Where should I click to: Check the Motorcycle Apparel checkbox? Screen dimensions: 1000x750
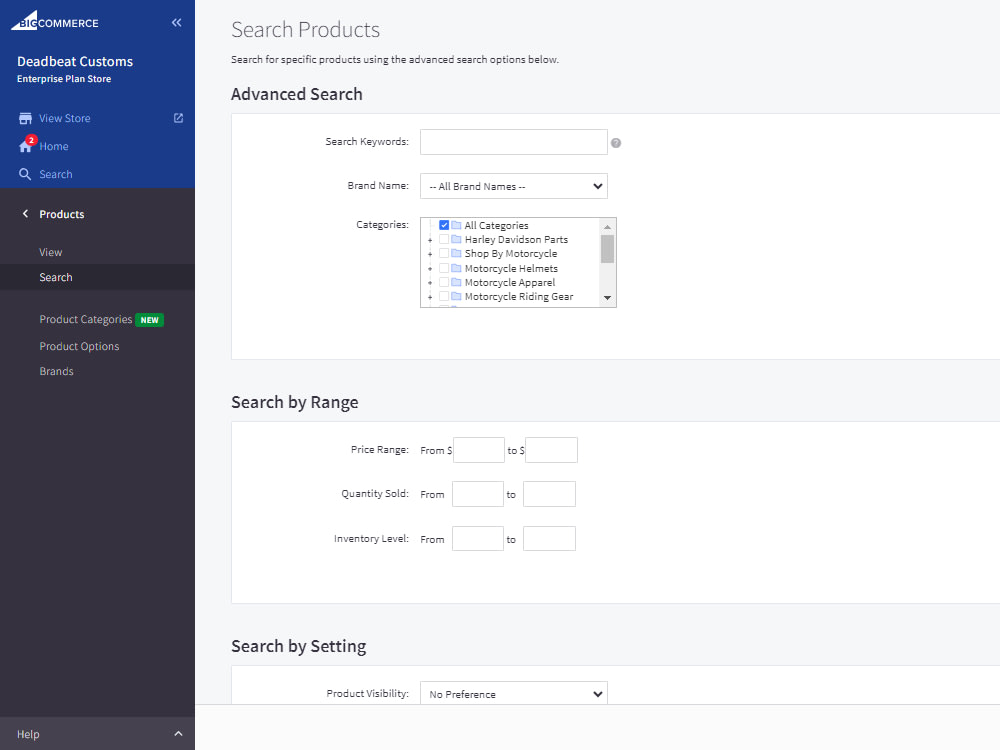tap(444, 282)
